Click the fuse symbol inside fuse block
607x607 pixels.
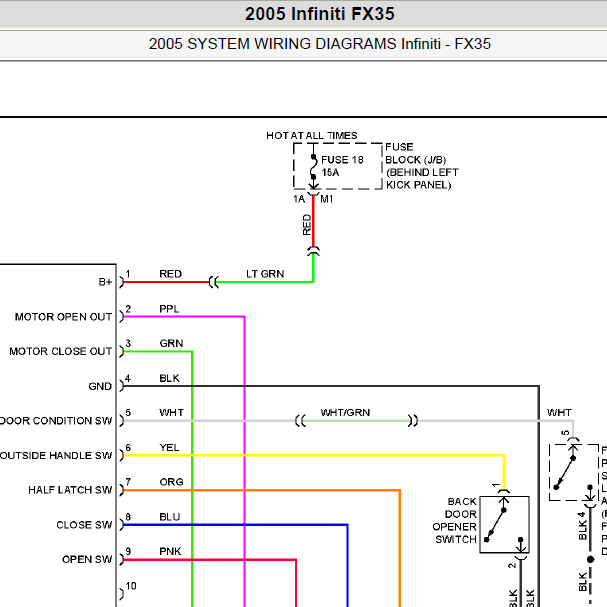(314, 167)
